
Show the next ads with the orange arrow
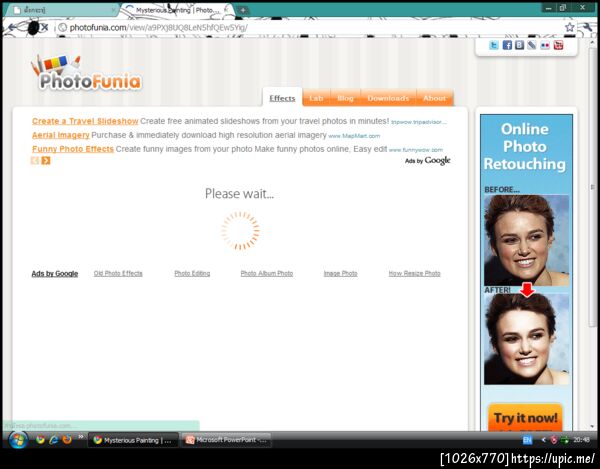[46, 161]
